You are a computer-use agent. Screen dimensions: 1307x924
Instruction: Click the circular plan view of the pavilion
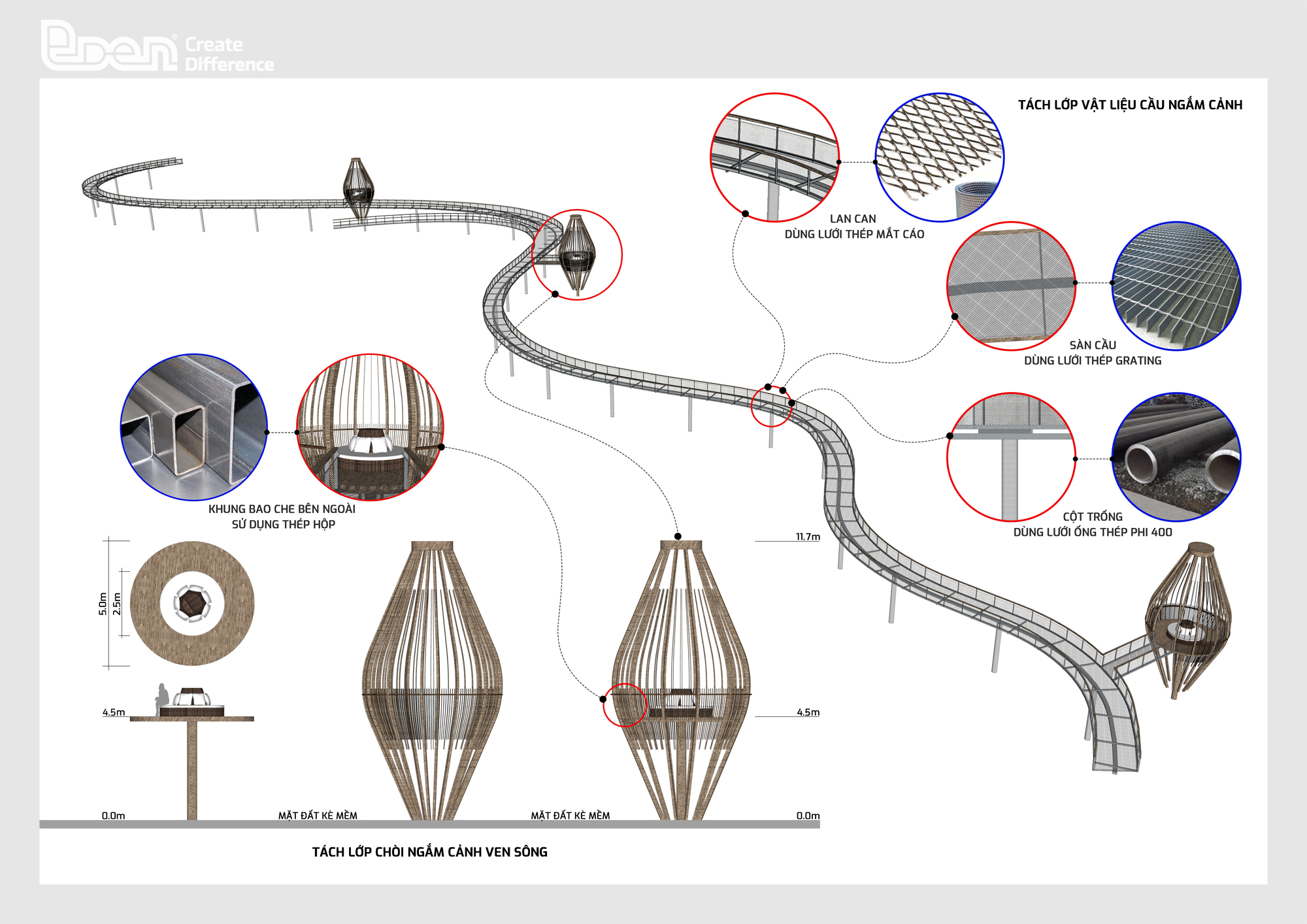pos(192,603)
